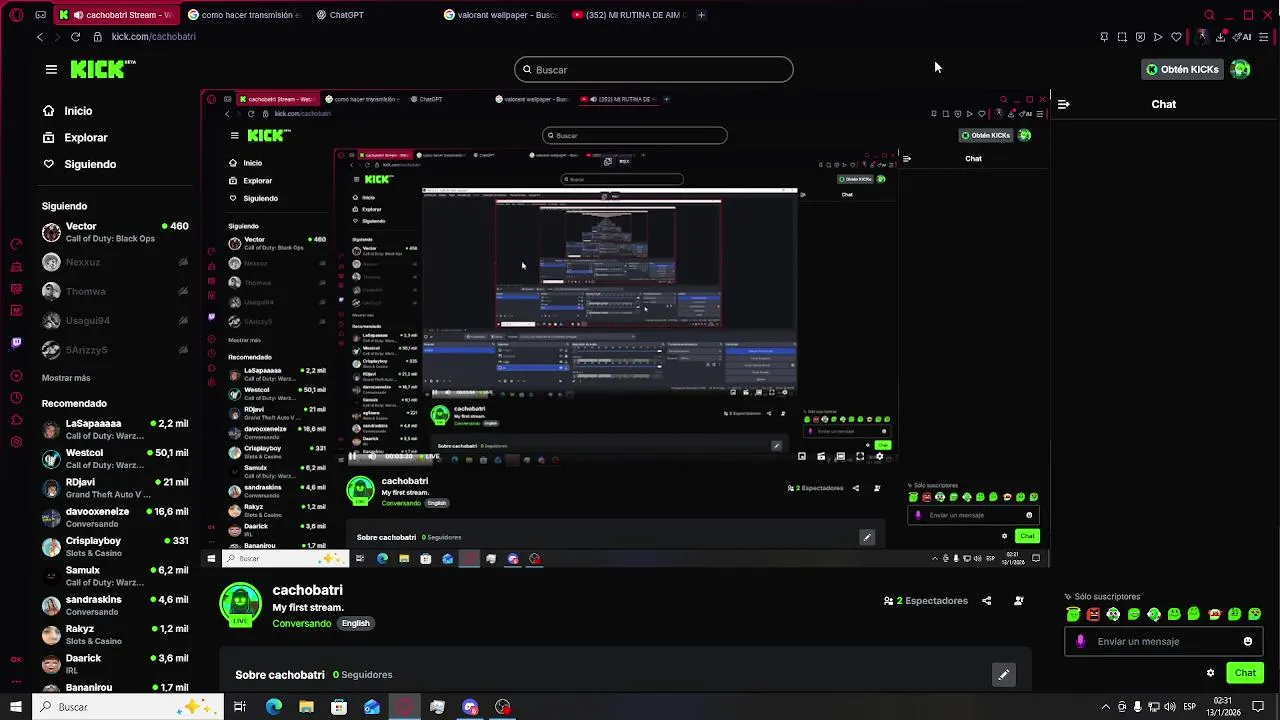This screenshot has width=1280, height=720.
Task: Open File Explorer from taskbar
Action: (x=306, y=707)
